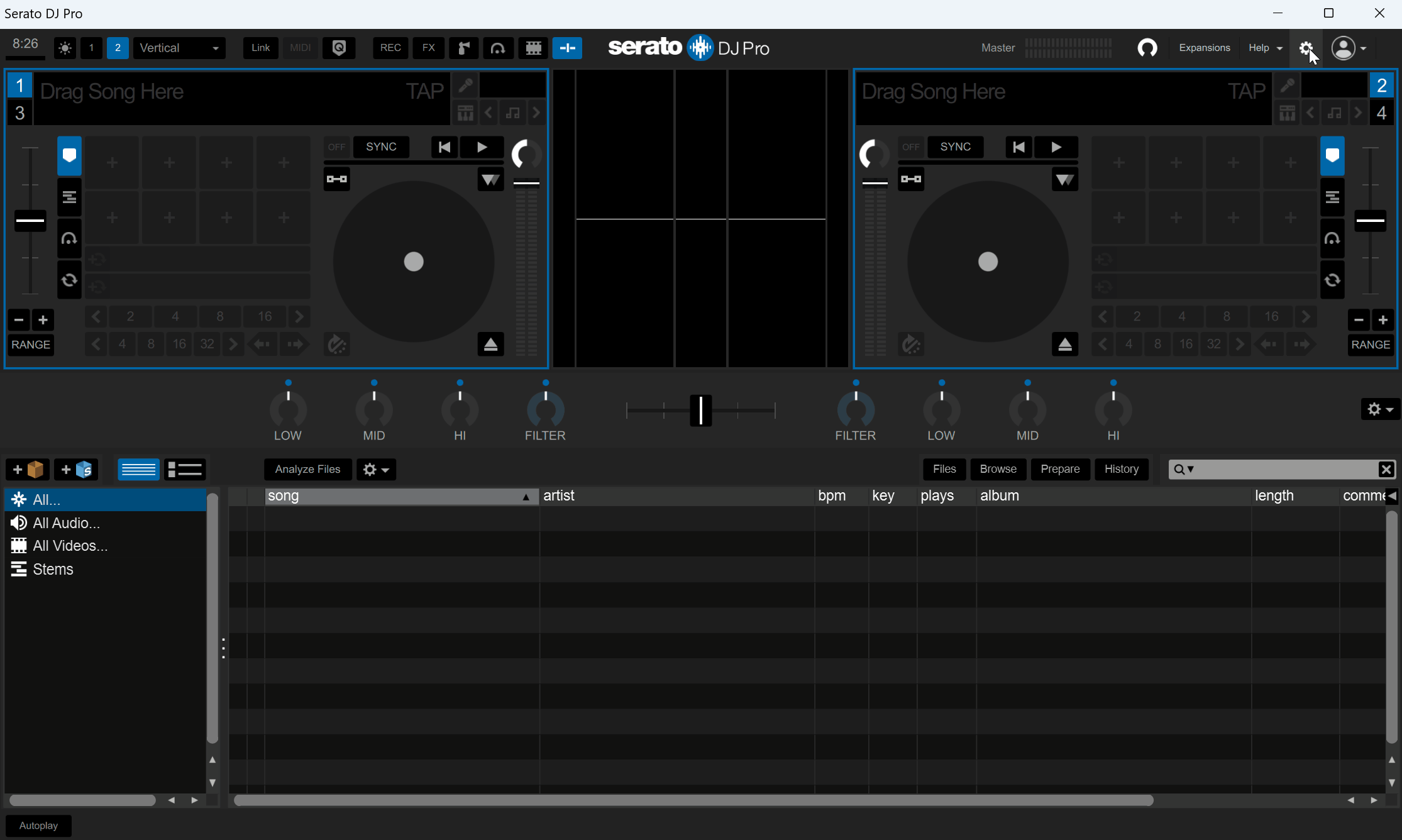The image size is (1402, 840).
Task: Select 2-deck layout
Action: pyautogui.click(x=117, y=48)
